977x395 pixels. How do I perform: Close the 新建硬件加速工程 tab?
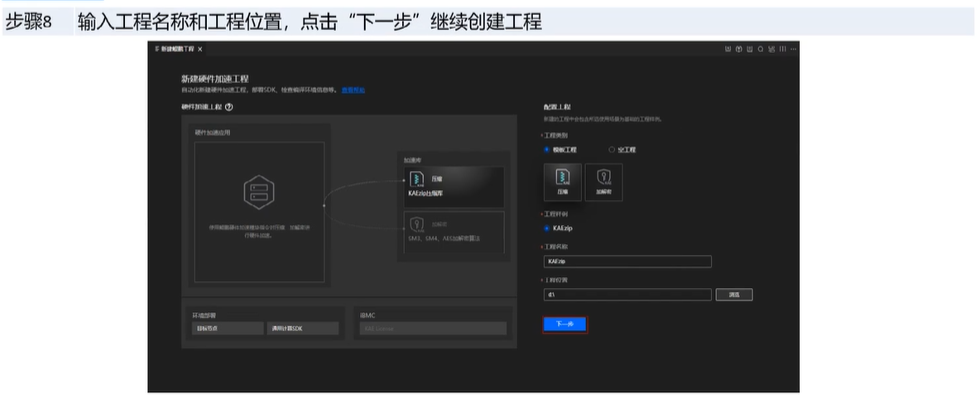pos(200,49)
